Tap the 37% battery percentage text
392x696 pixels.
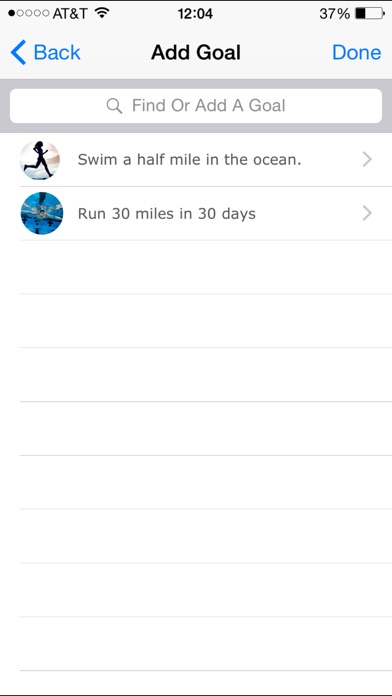pos(335,14)
